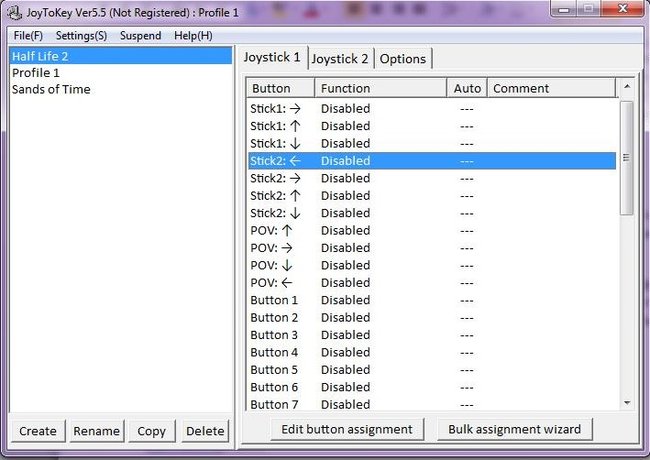650x460 pixels.
Task: Click the vertical scrollbar thumb of button list
Action: [626, 158]
